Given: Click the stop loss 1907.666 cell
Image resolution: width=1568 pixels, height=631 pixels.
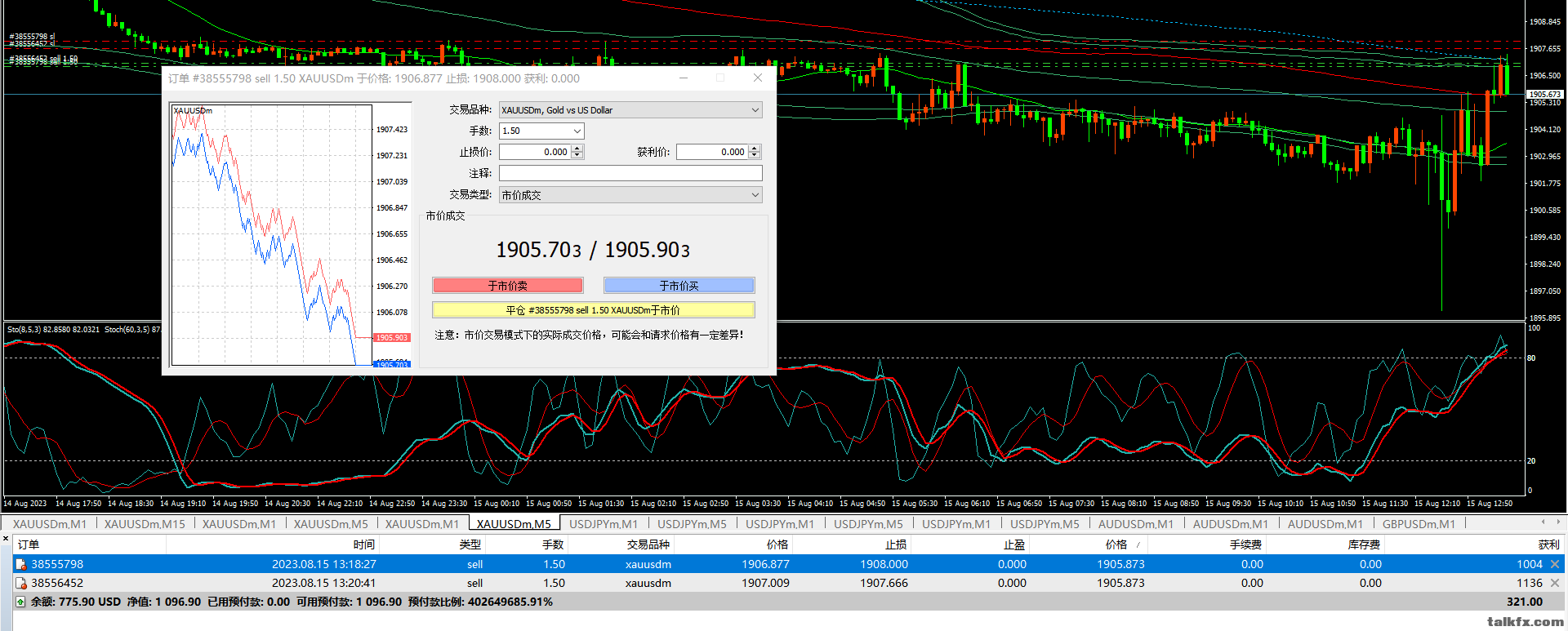Looking at the screenshot, I should click(x=884, y=583).
